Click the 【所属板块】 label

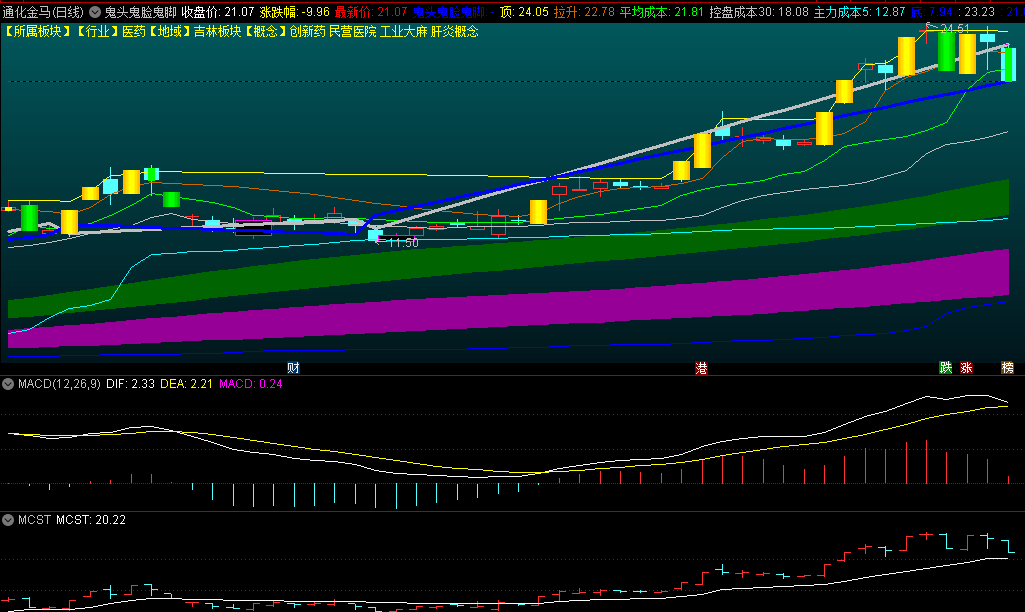pyautogui.click(x=37, y=31)
